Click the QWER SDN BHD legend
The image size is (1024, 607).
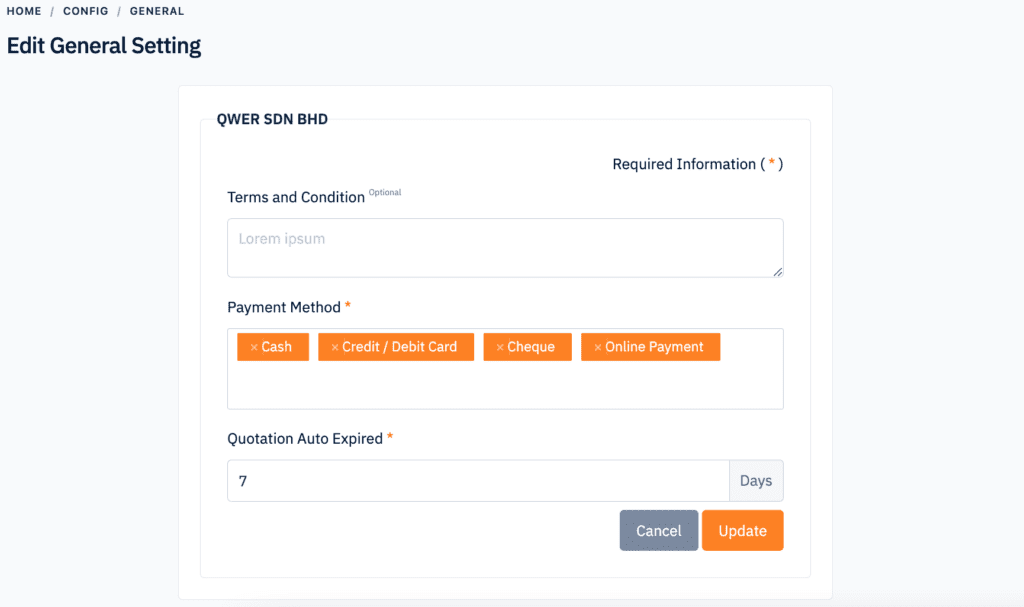pyautogui.click(x=272, y=119)
